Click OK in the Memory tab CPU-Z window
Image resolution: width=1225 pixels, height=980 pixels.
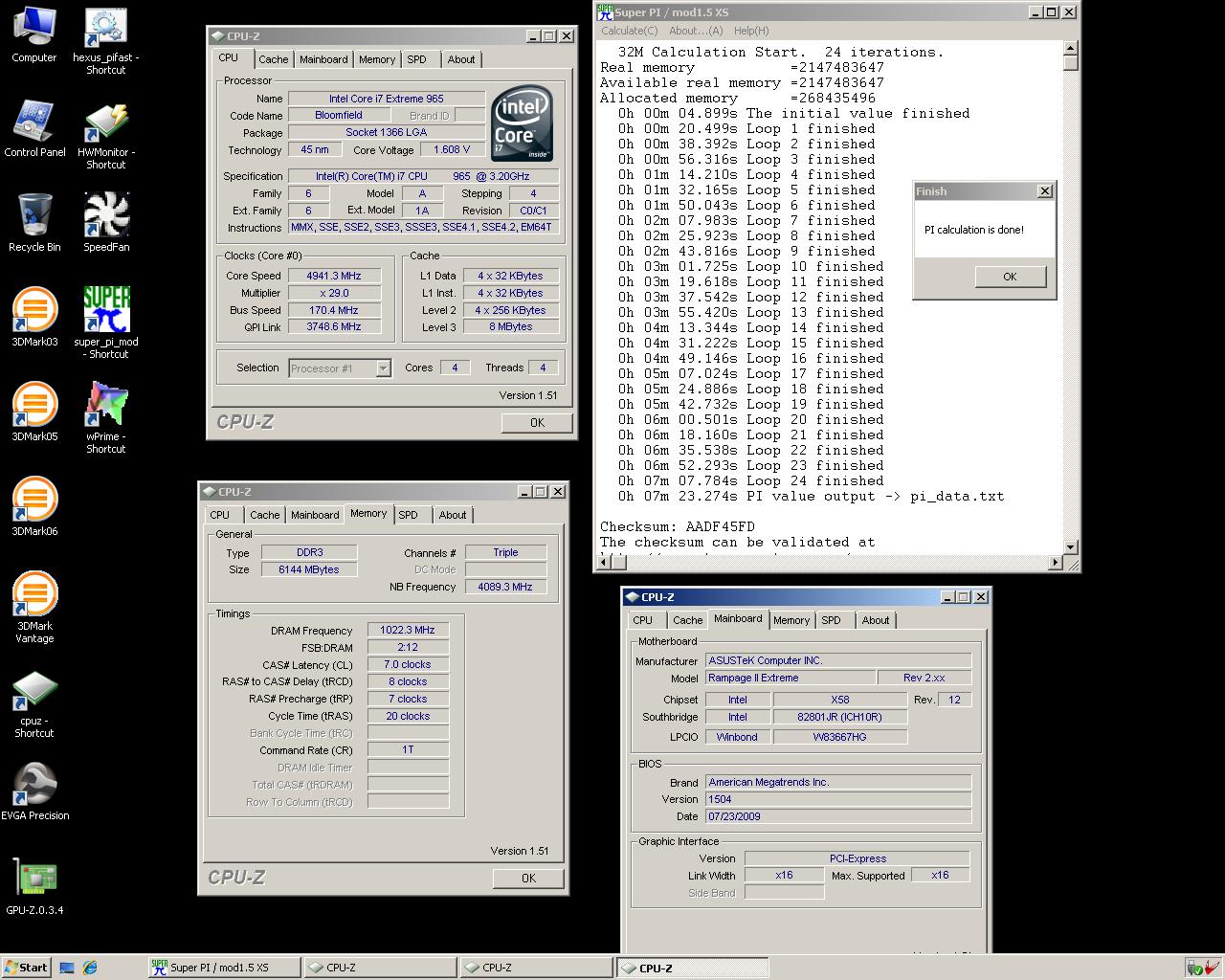[528, 878]
